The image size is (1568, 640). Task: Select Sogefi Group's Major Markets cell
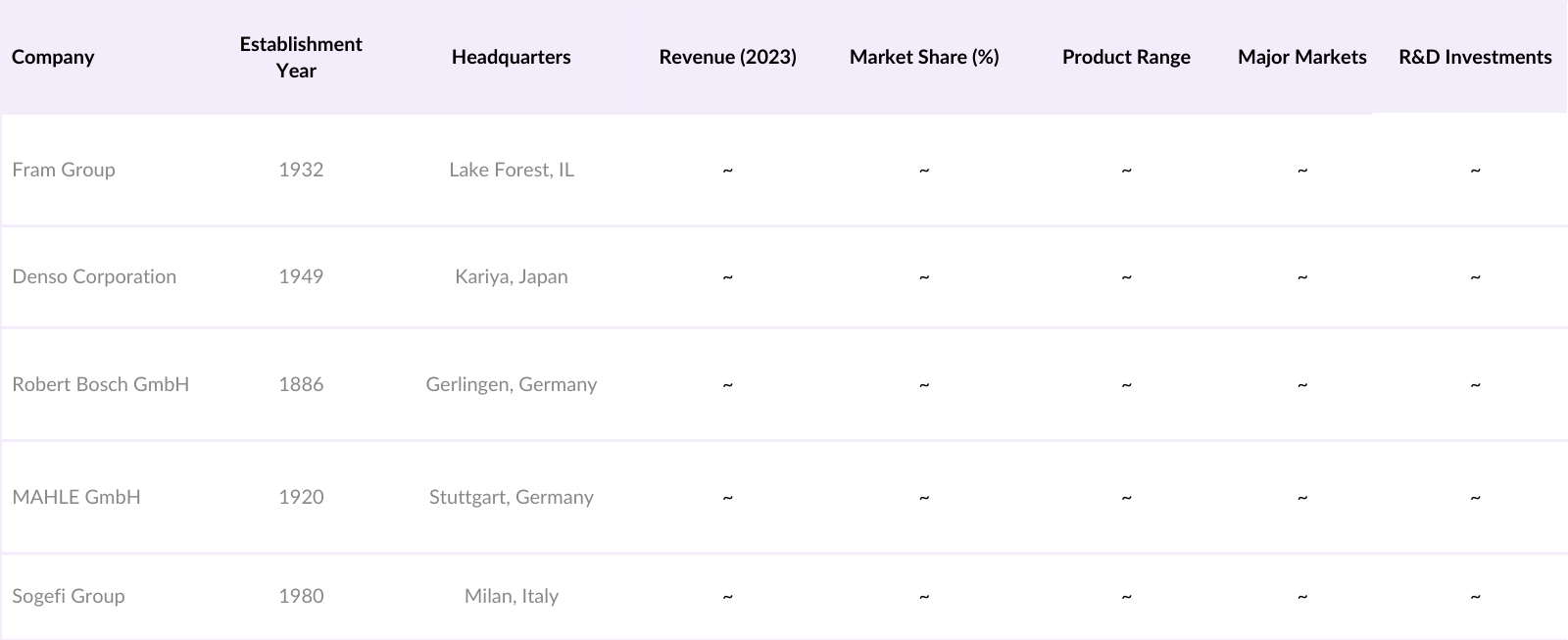(x=1302, y=597)
